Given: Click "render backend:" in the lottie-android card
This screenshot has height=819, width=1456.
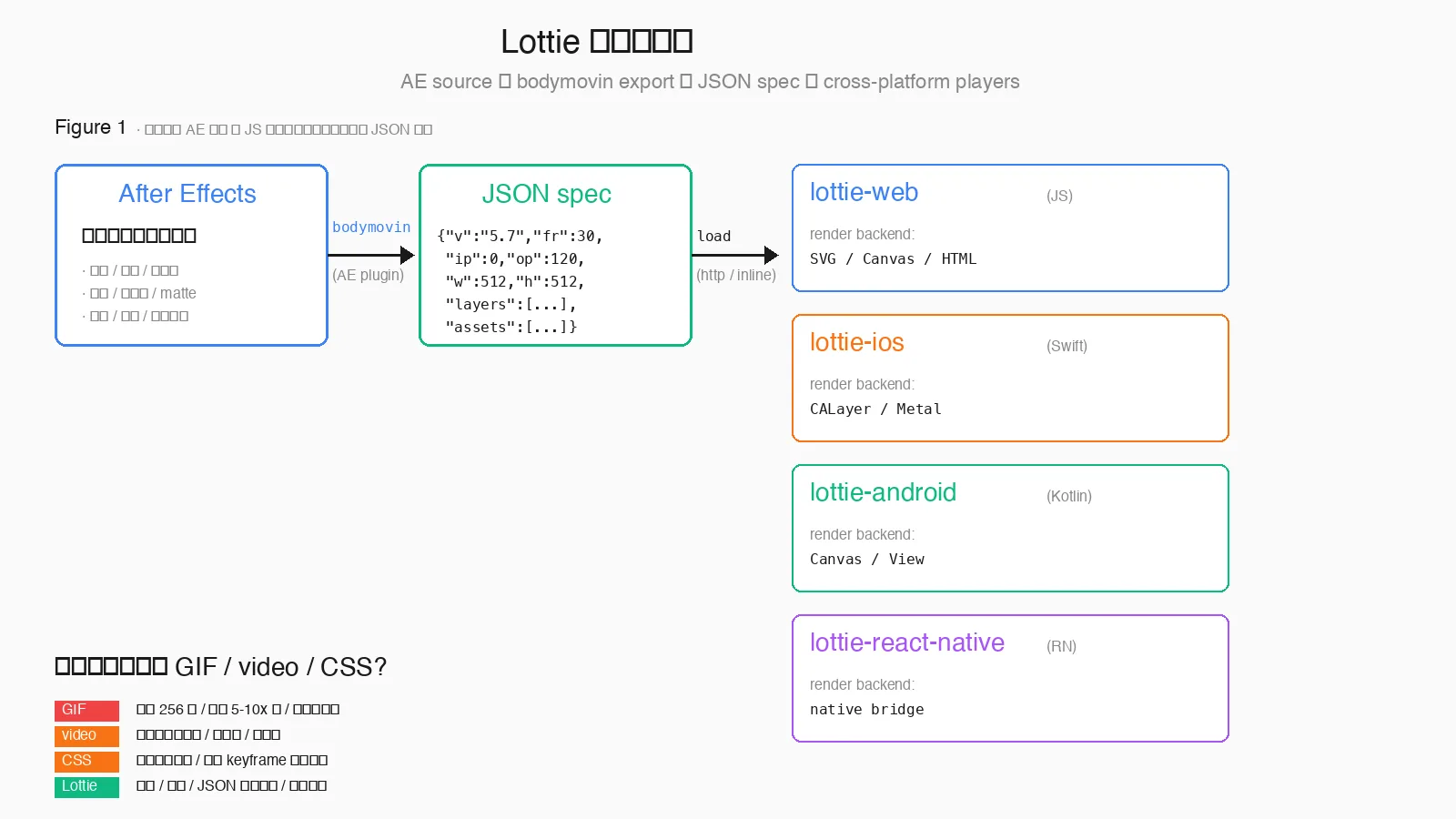Looking at the screenshot, I should tap(862, 534).
